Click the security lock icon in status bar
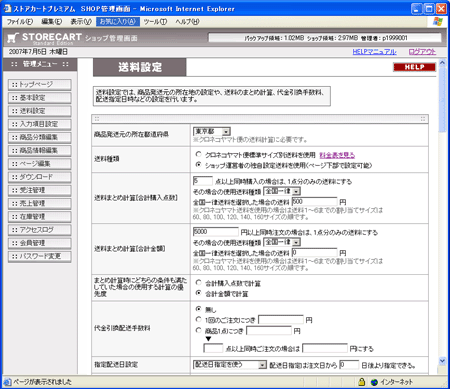 (362, 382)
